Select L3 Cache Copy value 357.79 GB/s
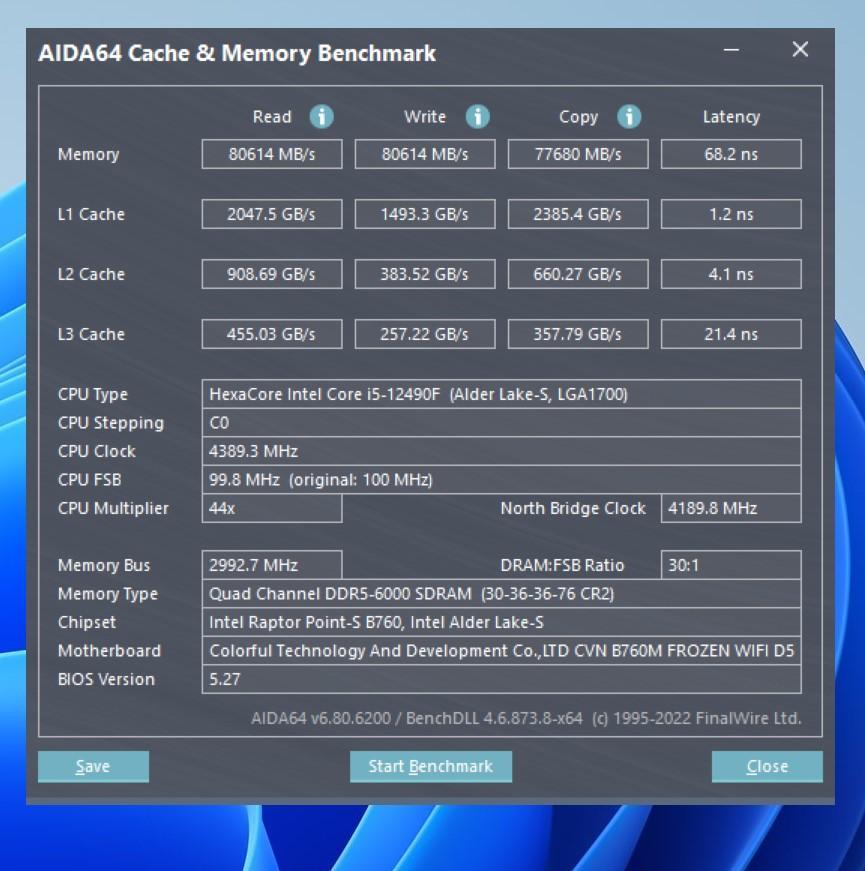This screenshot has width=865, height=871. coord(578,334)
